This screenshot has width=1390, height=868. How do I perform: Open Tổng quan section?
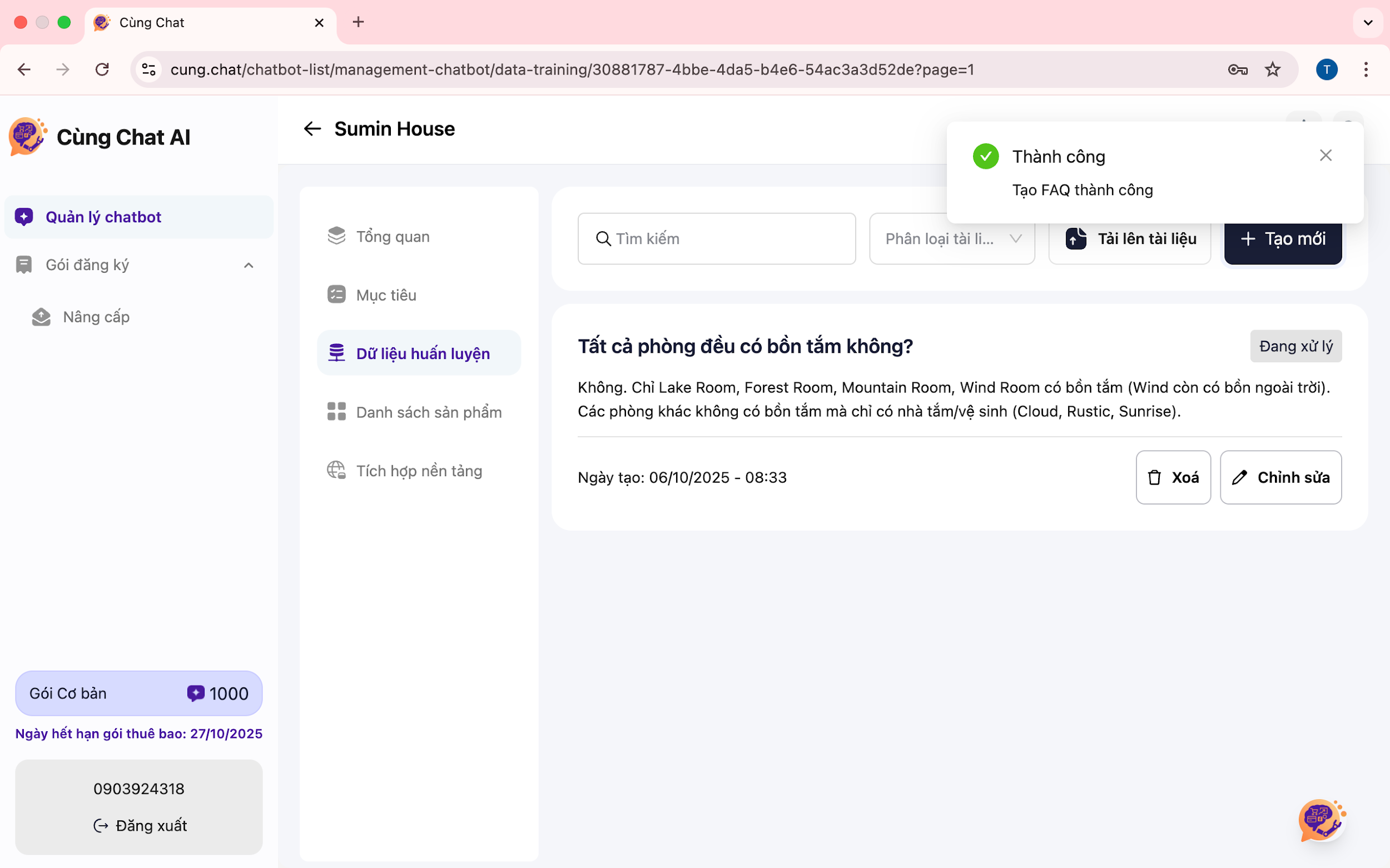[393, 237]
